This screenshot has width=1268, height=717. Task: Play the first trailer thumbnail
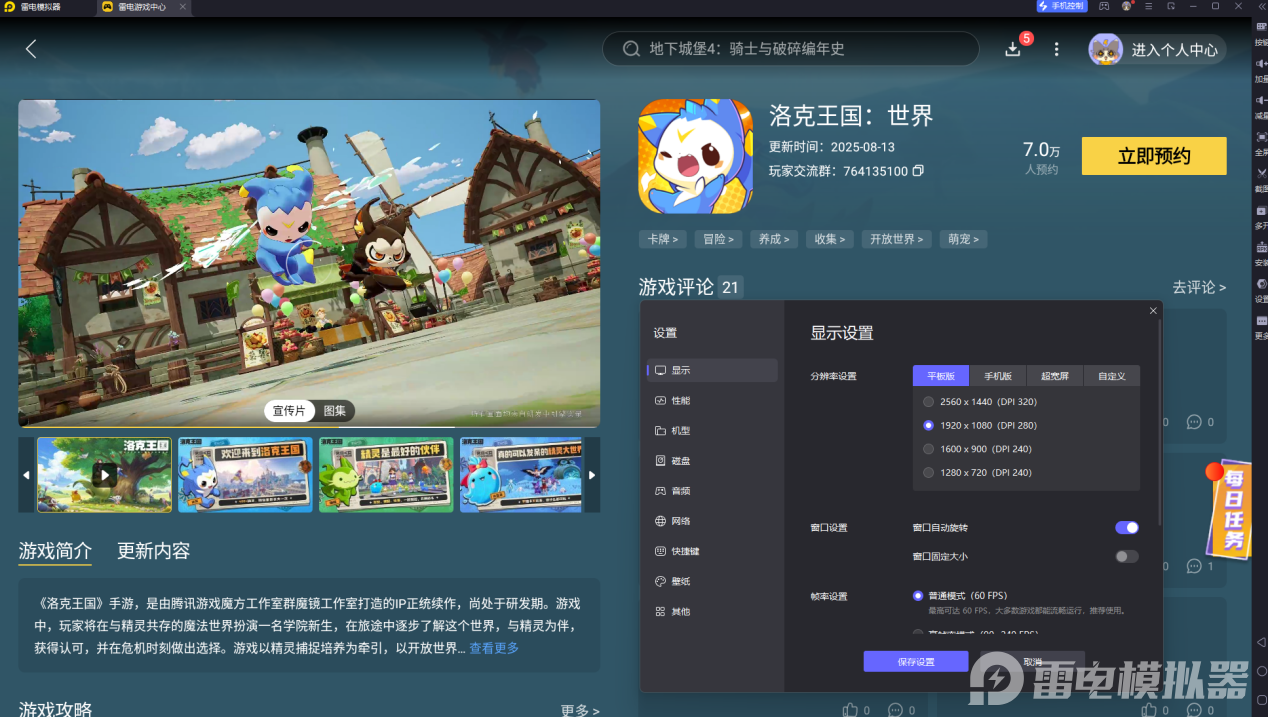pos(104,475)
